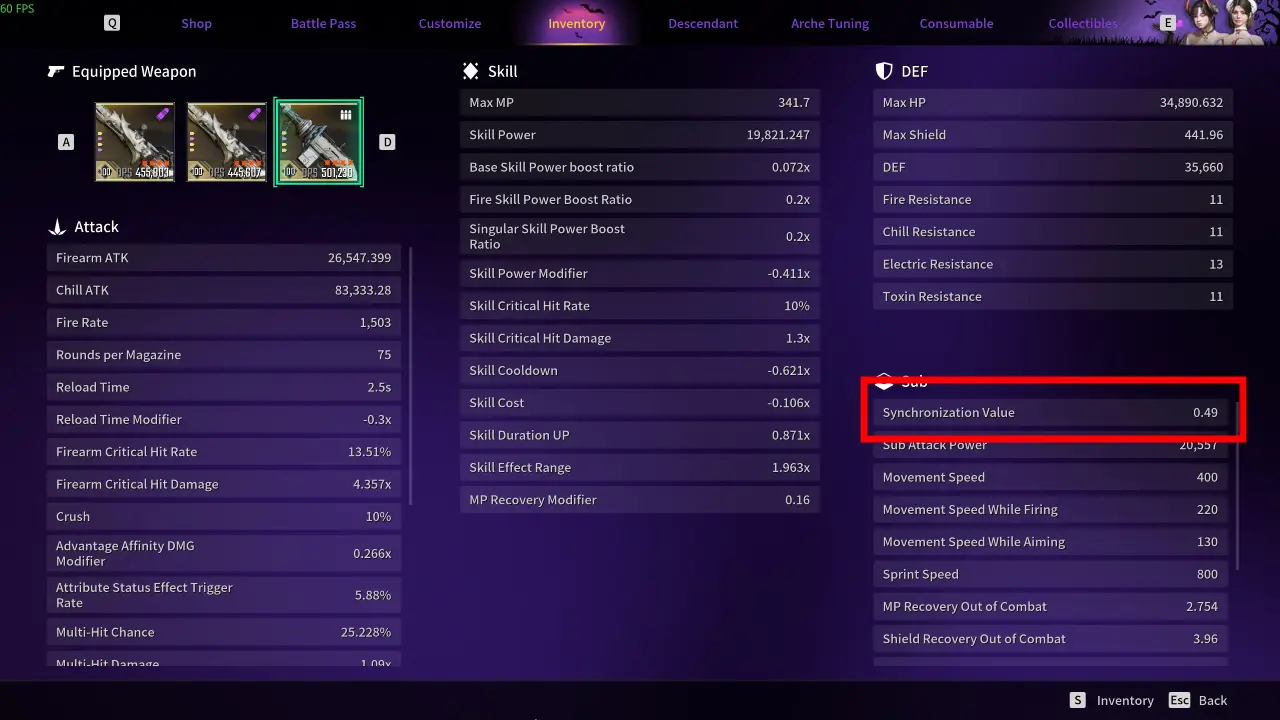Select the first equipped weapon thumbnail
This screenshot has width=1280, height=720.
tap(135, 142)
